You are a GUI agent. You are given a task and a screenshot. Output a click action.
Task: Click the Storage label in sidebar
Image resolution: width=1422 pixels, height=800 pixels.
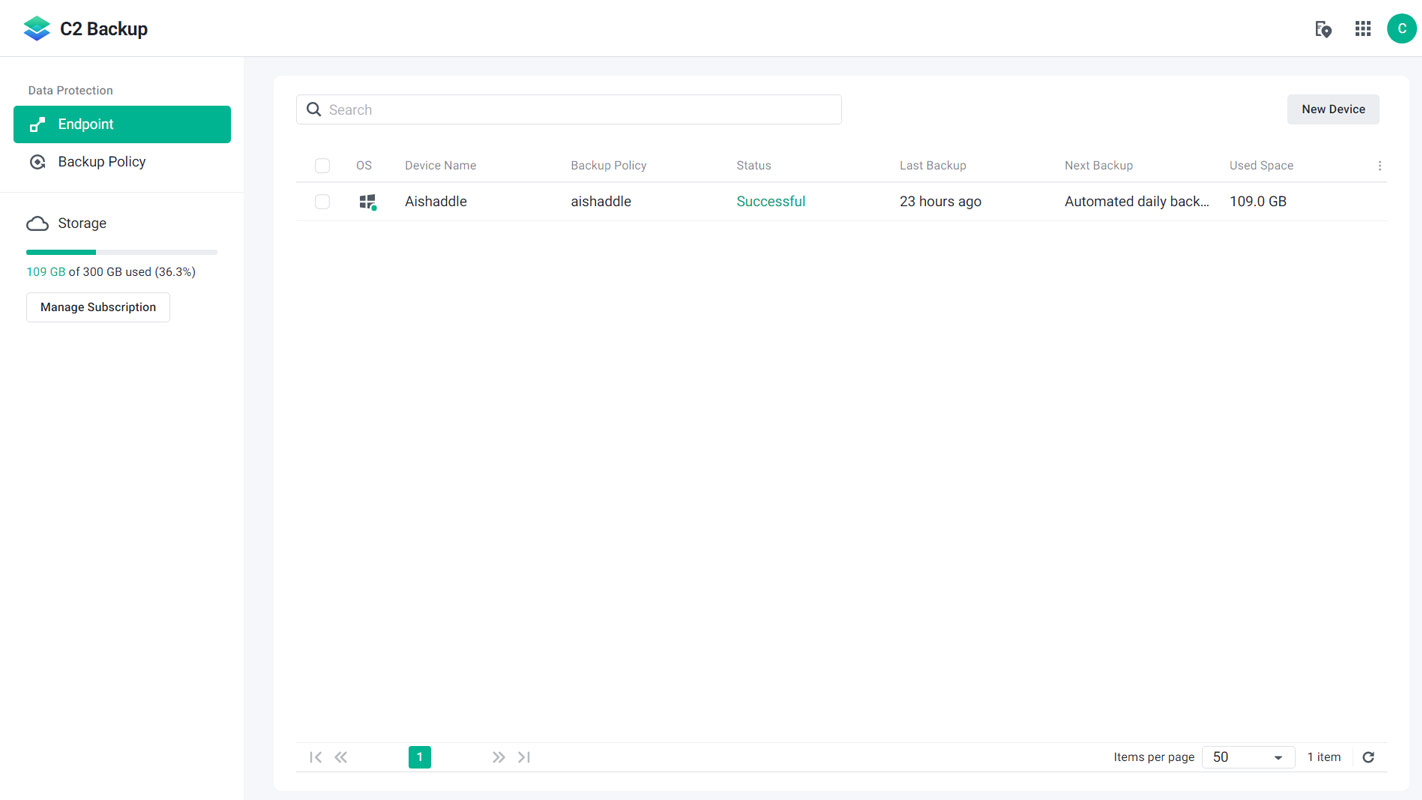[x=82, y=224]
